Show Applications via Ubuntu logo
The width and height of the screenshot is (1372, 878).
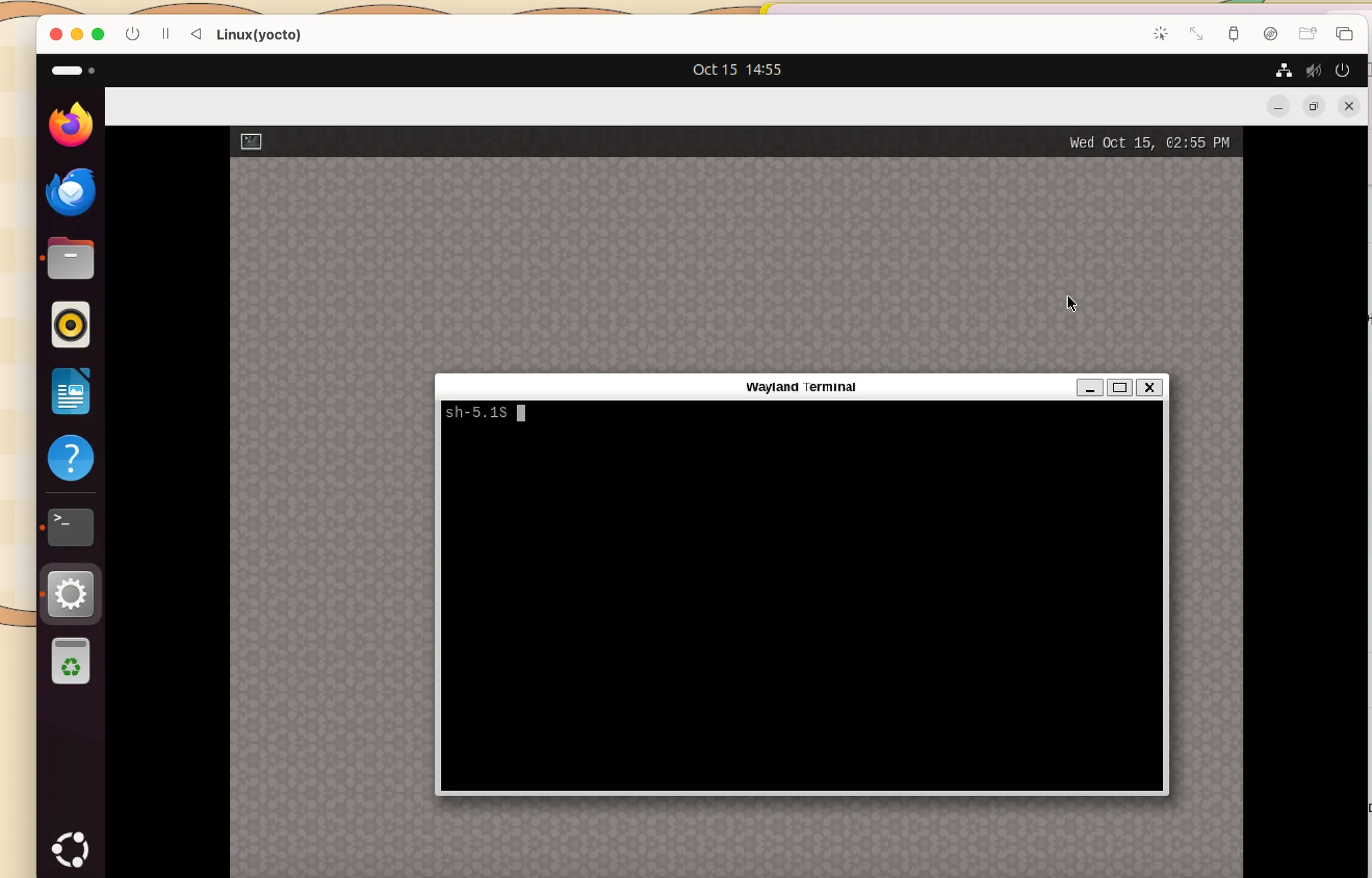(70, 849)
